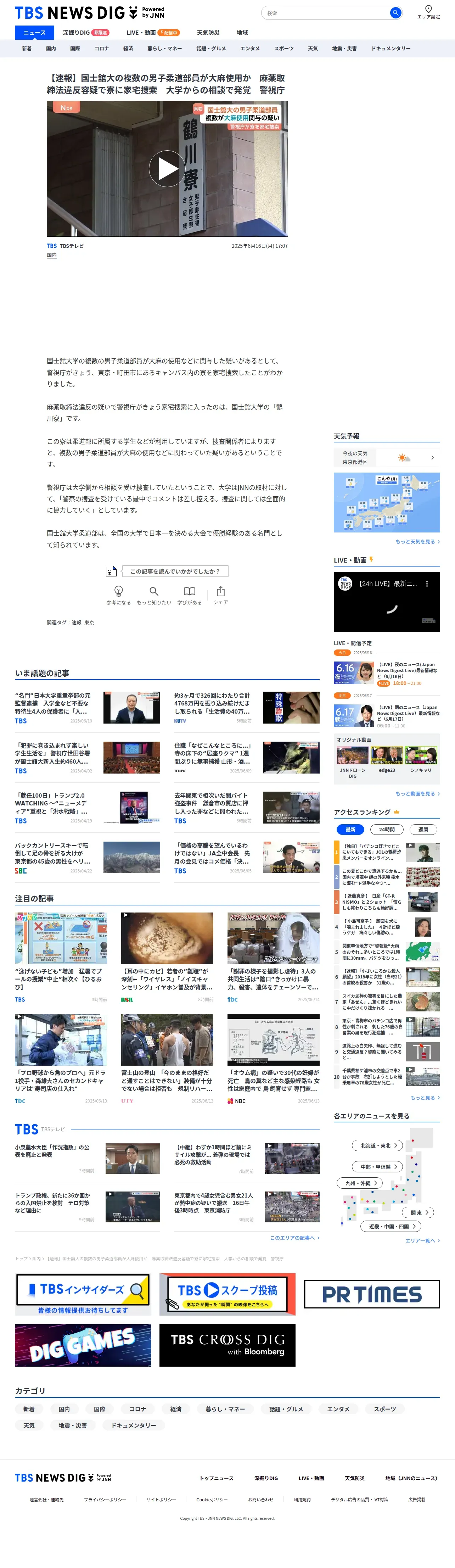Switch to the ニュース top tab

[34, 32]
